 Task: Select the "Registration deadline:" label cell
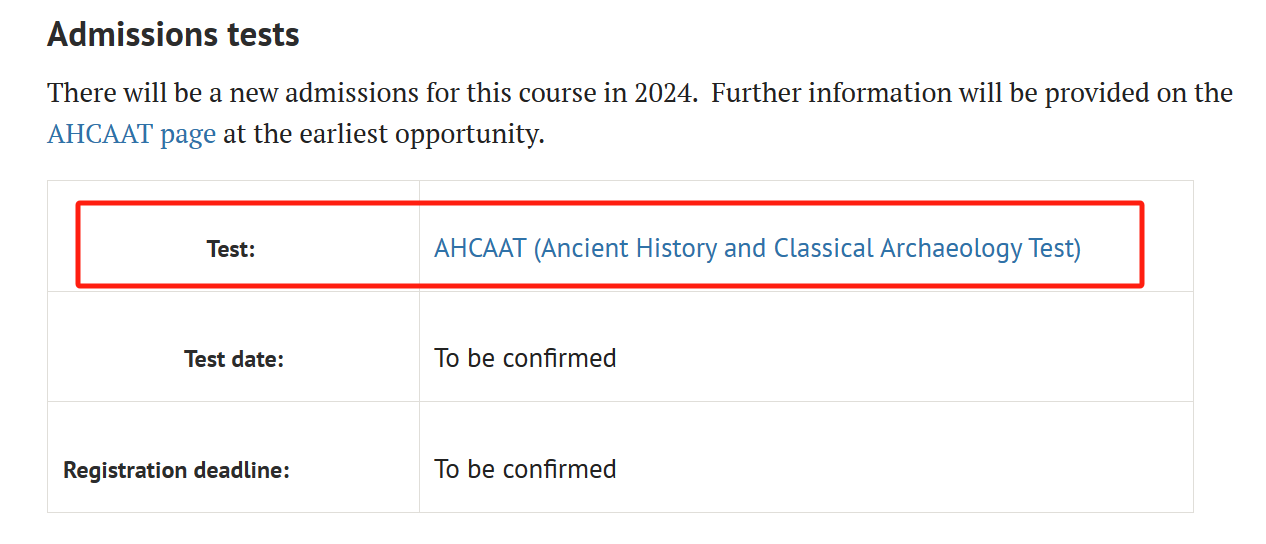coord(176,470)
